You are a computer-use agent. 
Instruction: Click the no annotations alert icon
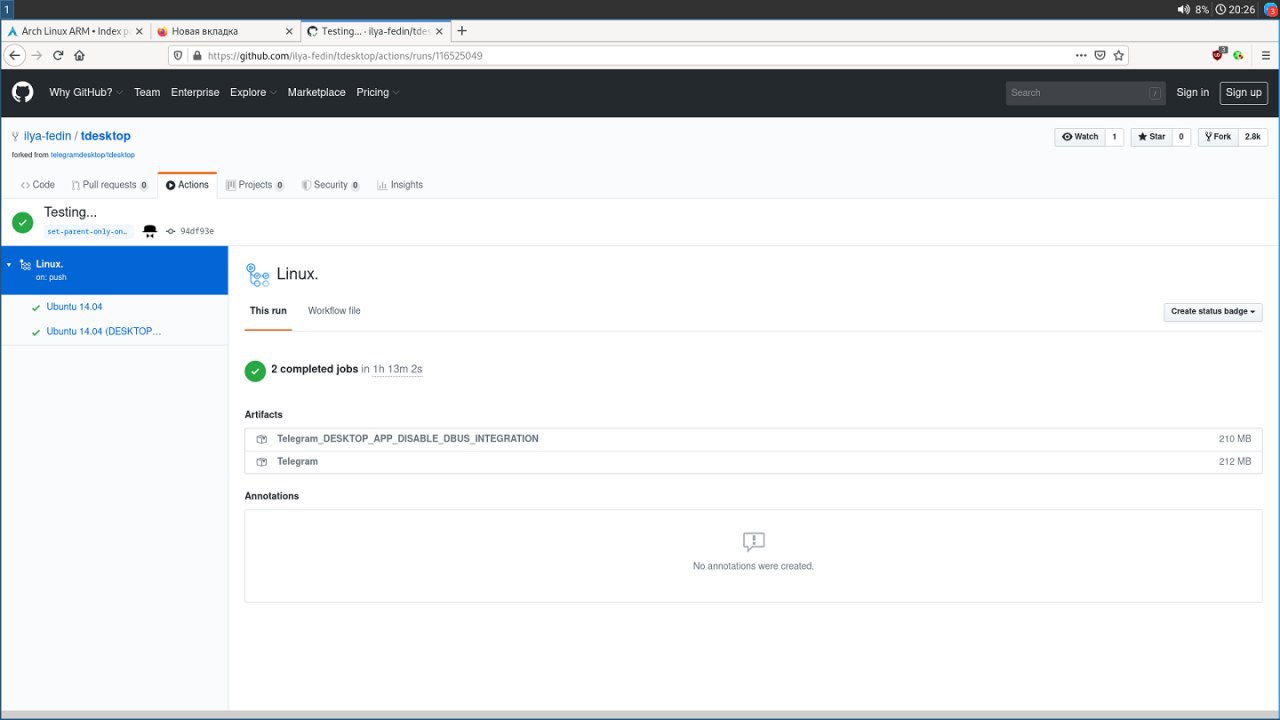754,542
